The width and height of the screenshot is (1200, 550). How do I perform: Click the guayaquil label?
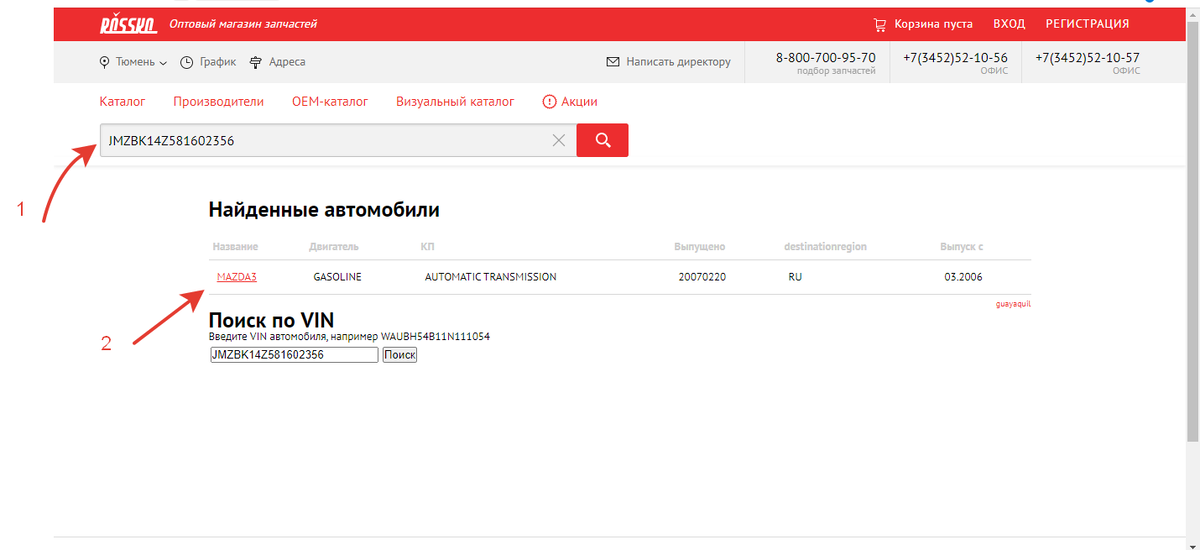point(1013,304)
